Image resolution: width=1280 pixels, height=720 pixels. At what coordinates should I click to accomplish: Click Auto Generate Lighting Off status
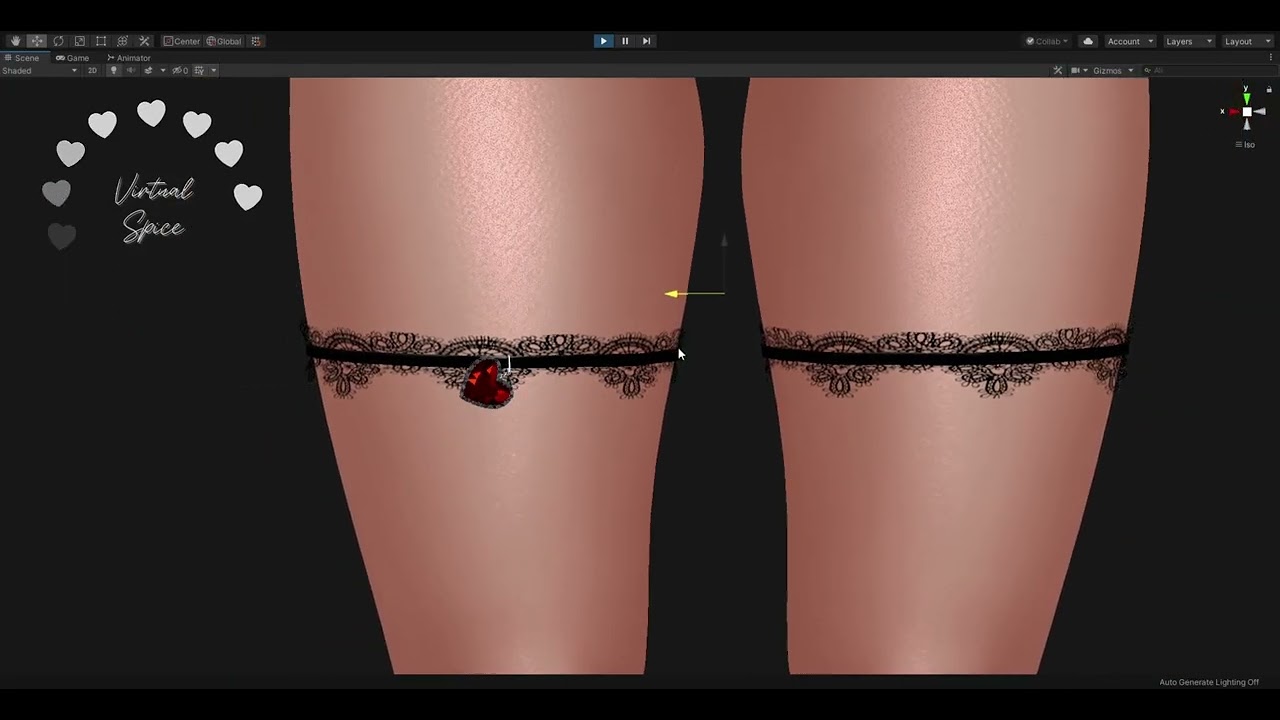click(1209, 682)
